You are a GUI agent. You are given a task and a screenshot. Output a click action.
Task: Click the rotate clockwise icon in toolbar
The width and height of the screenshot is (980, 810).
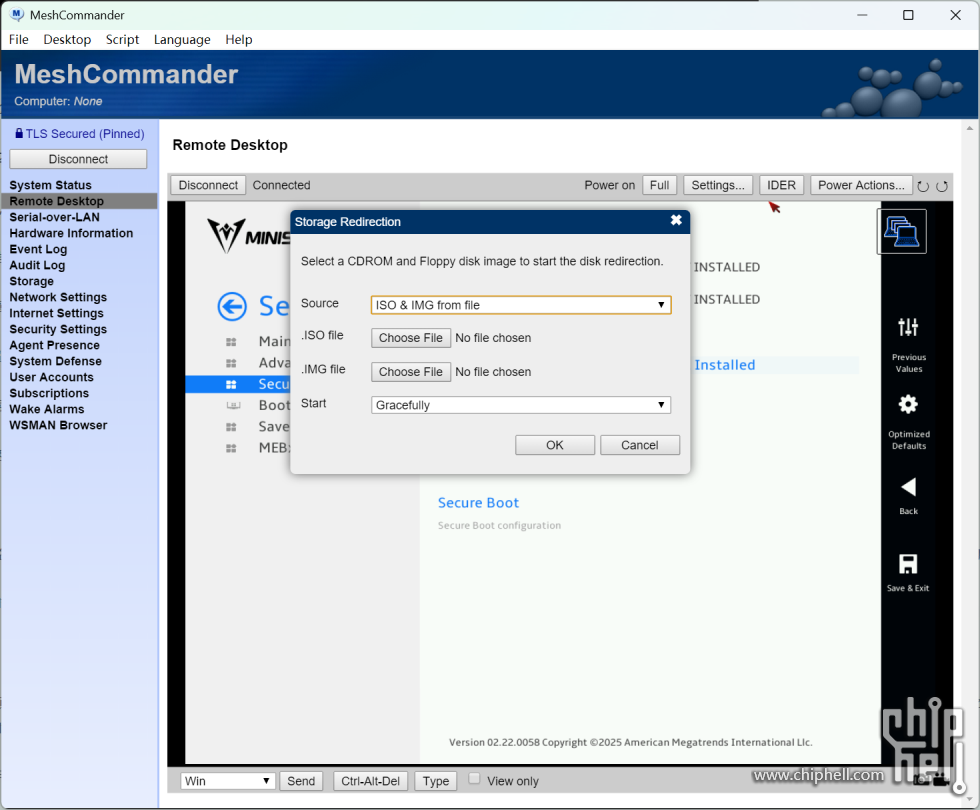coord(942,186)
